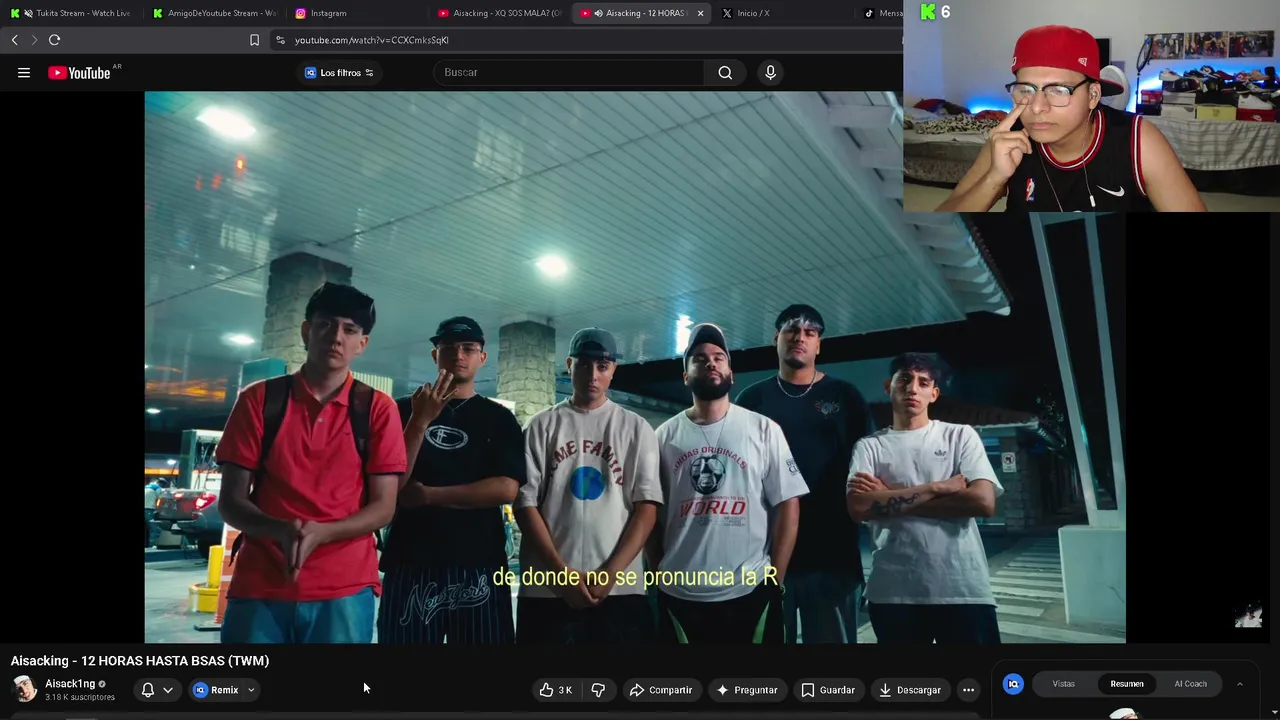Image resolution: width=1280 pixels, height=720 pixels.
Task: Click the blue IQ extension logo in the side panel
Action: coord(1013,684)
